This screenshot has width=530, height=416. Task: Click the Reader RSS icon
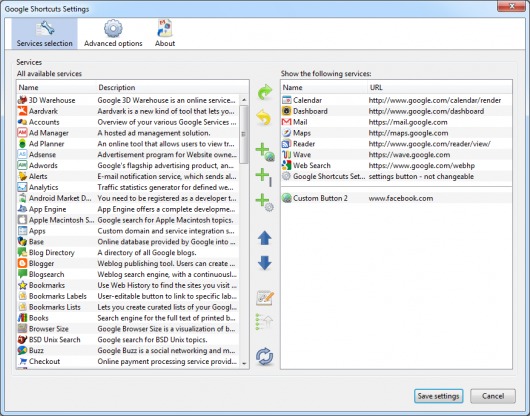(x=286, y=144)
